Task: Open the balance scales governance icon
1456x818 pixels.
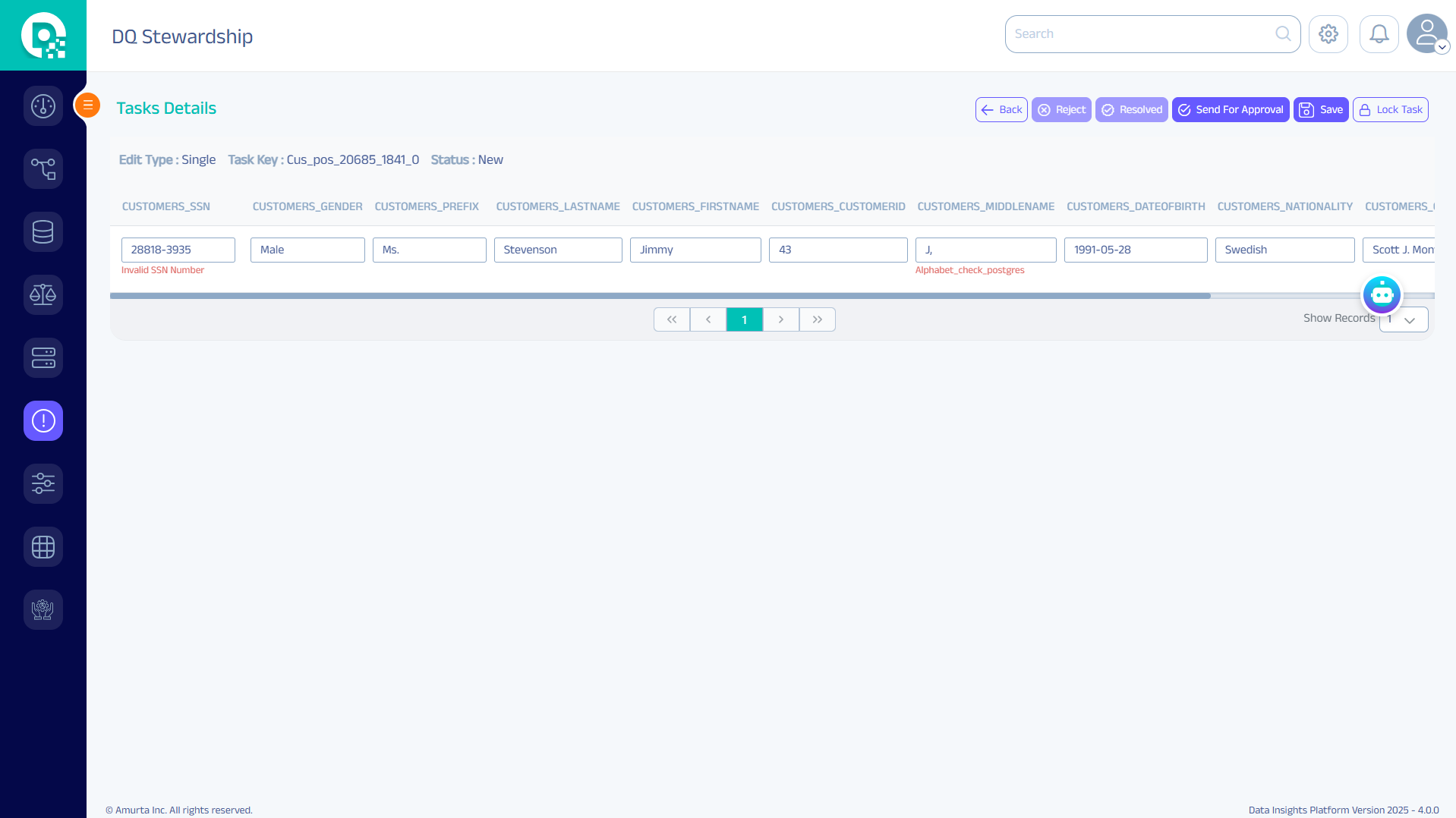Action: pyautogui.click(x=43, y=294)
